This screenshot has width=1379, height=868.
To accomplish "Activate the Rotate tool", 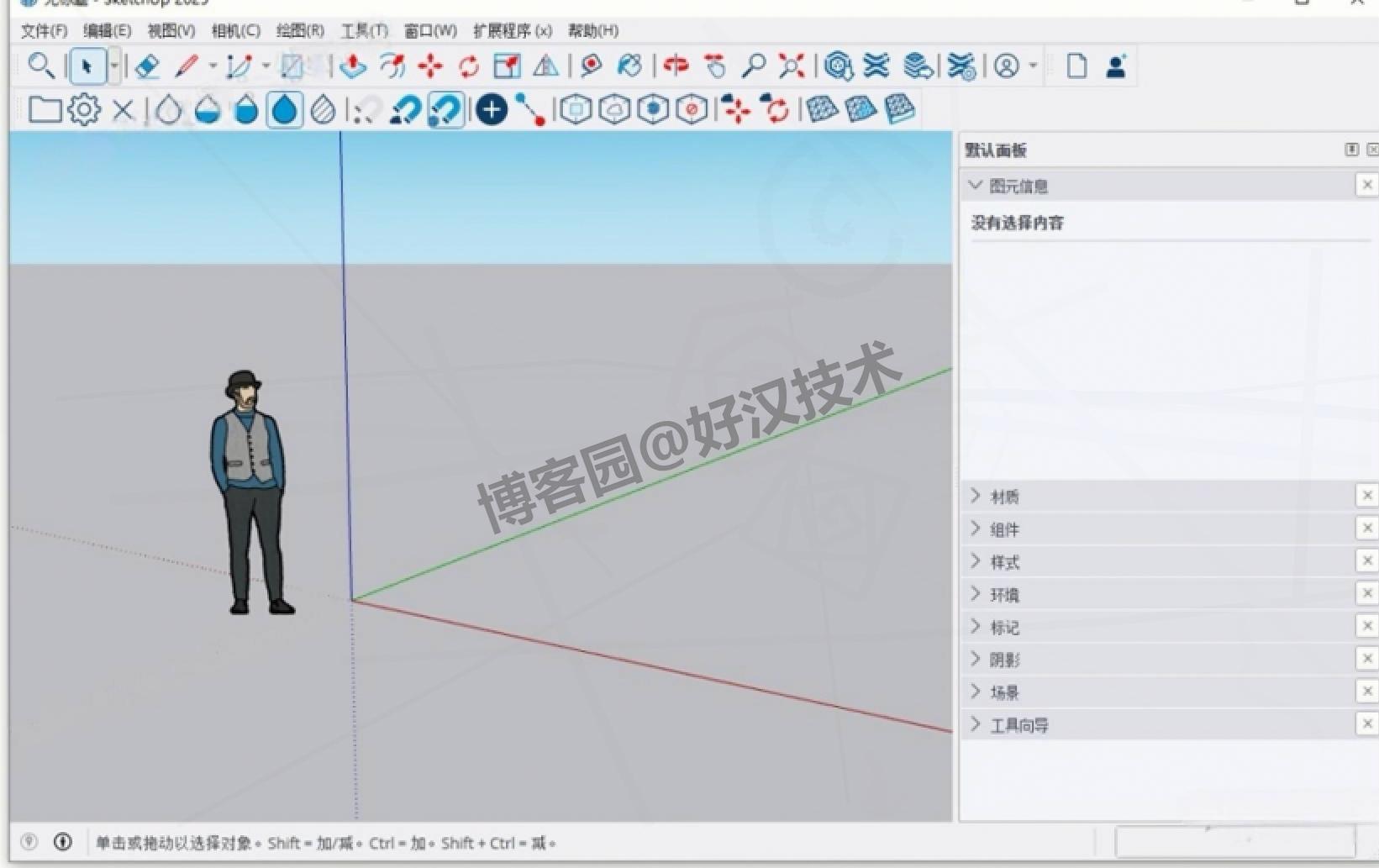I will pyautogui.click(x=468, y=66).
